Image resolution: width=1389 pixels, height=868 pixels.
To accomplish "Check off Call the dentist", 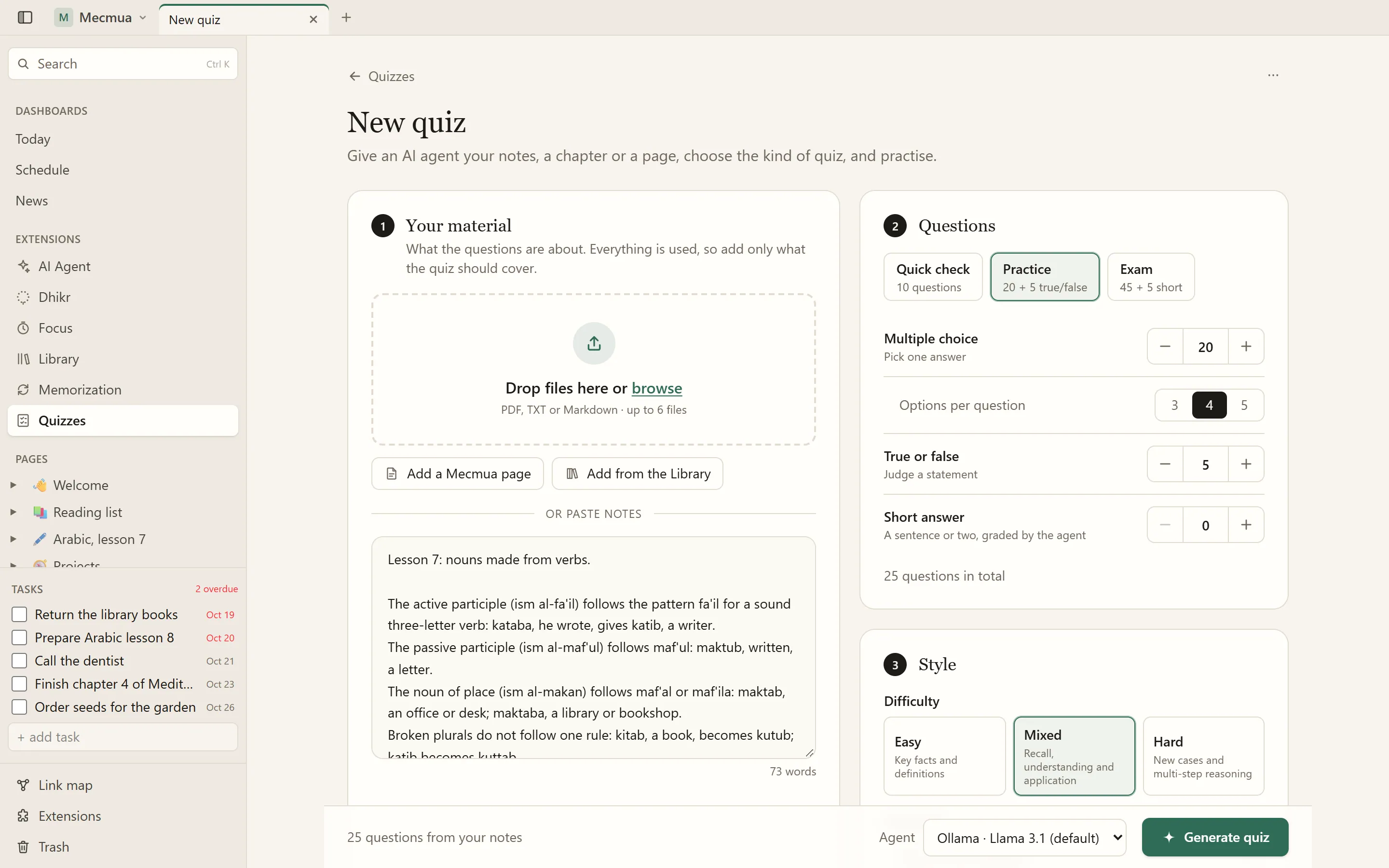I will tap(19, 661).
